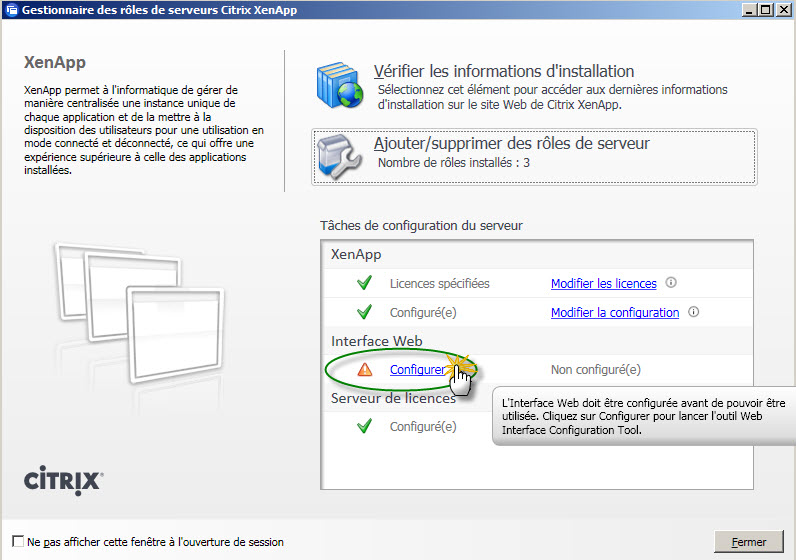Click Tâches de configuration du serveur label

[421, 225]
